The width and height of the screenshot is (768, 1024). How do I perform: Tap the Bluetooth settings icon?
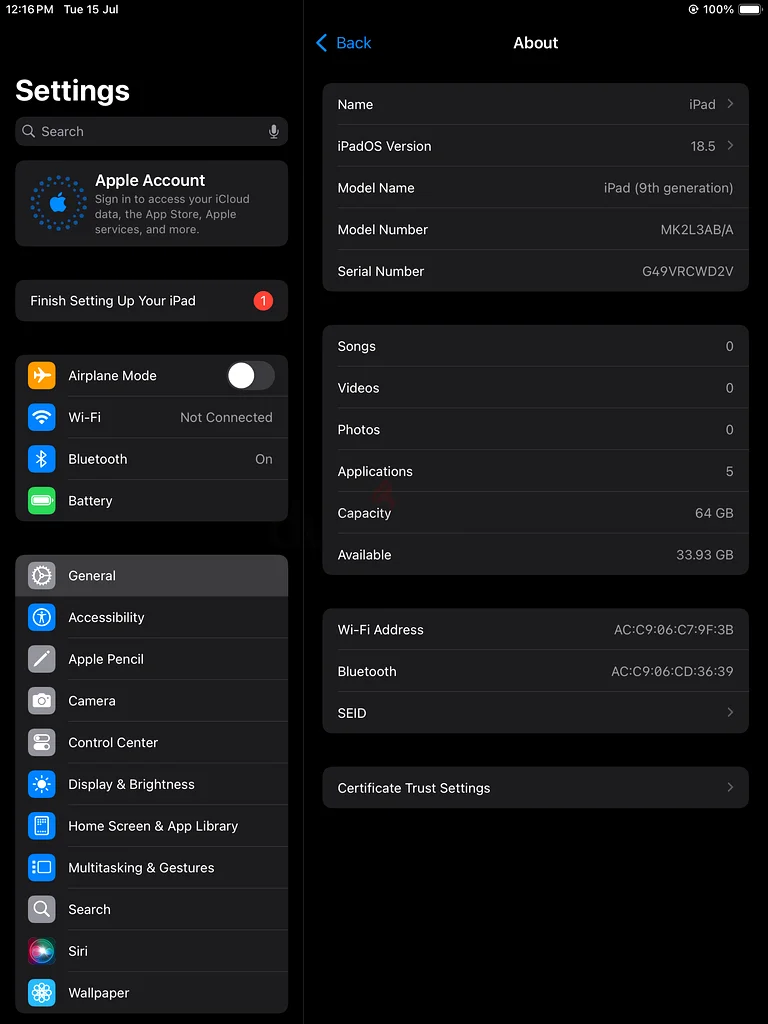click(42, 459)
